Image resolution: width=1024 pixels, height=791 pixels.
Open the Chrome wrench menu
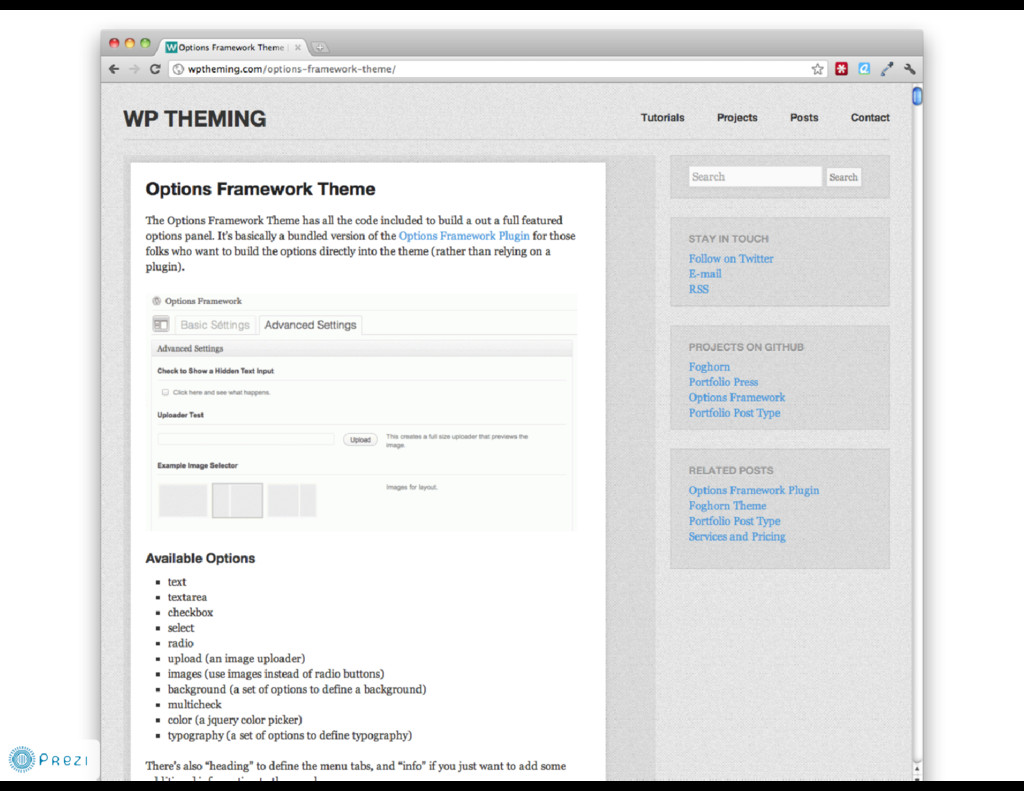(x=910, y=69)
